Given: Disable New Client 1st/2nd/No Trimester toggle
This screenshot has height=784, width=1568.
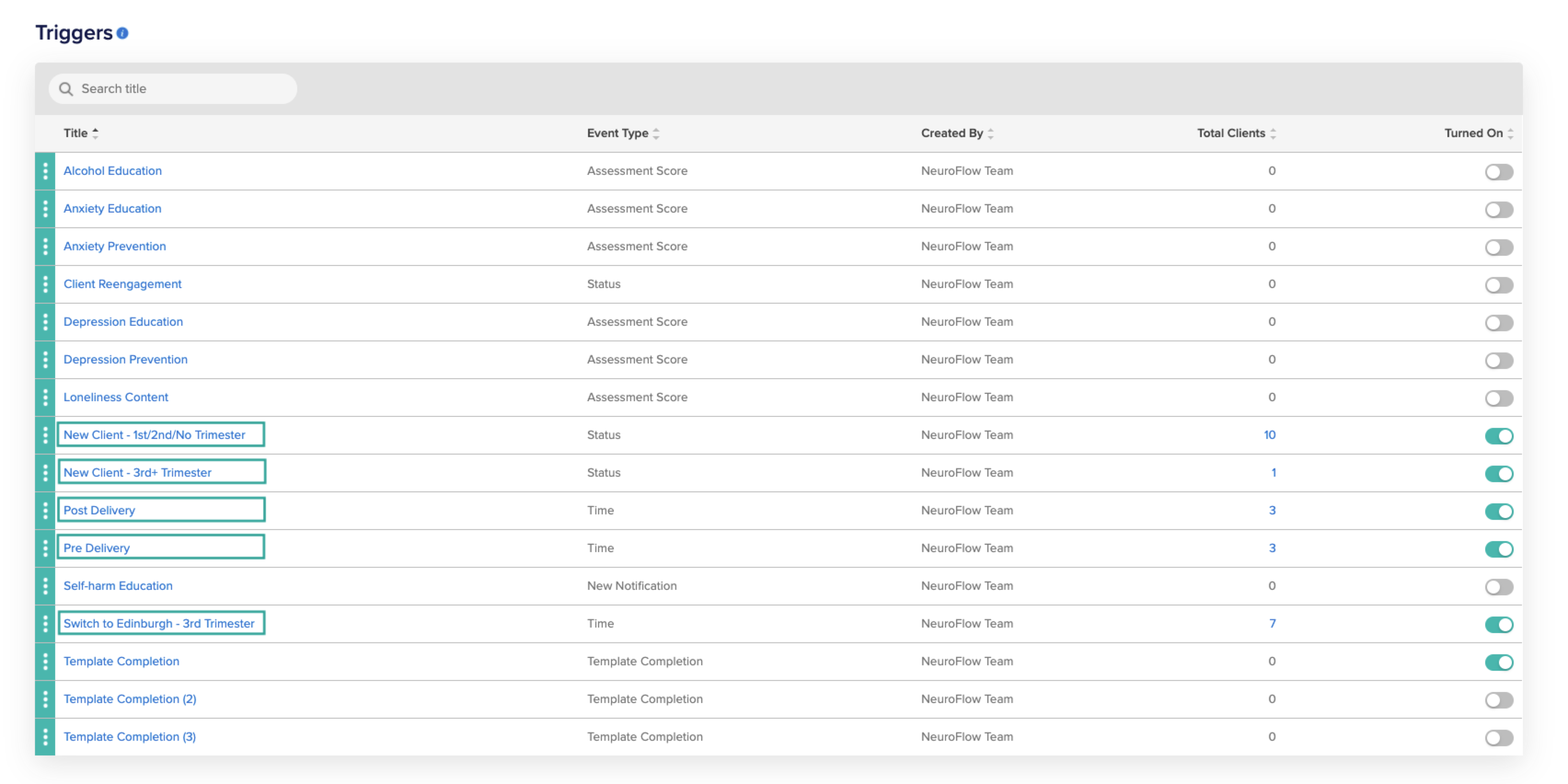Looking at the screenshot, I should [1499, 437].
